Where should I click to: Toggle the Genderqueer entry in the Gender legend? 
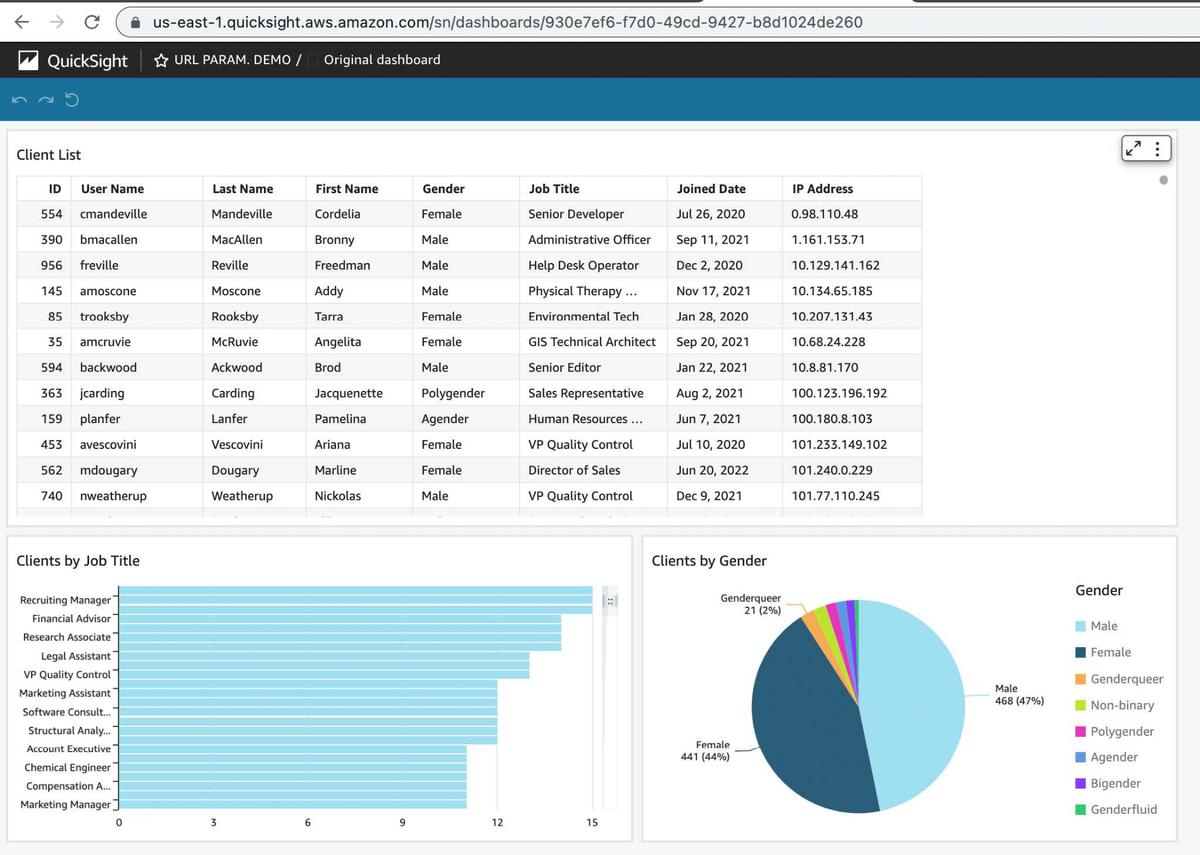coord(1126,679)
